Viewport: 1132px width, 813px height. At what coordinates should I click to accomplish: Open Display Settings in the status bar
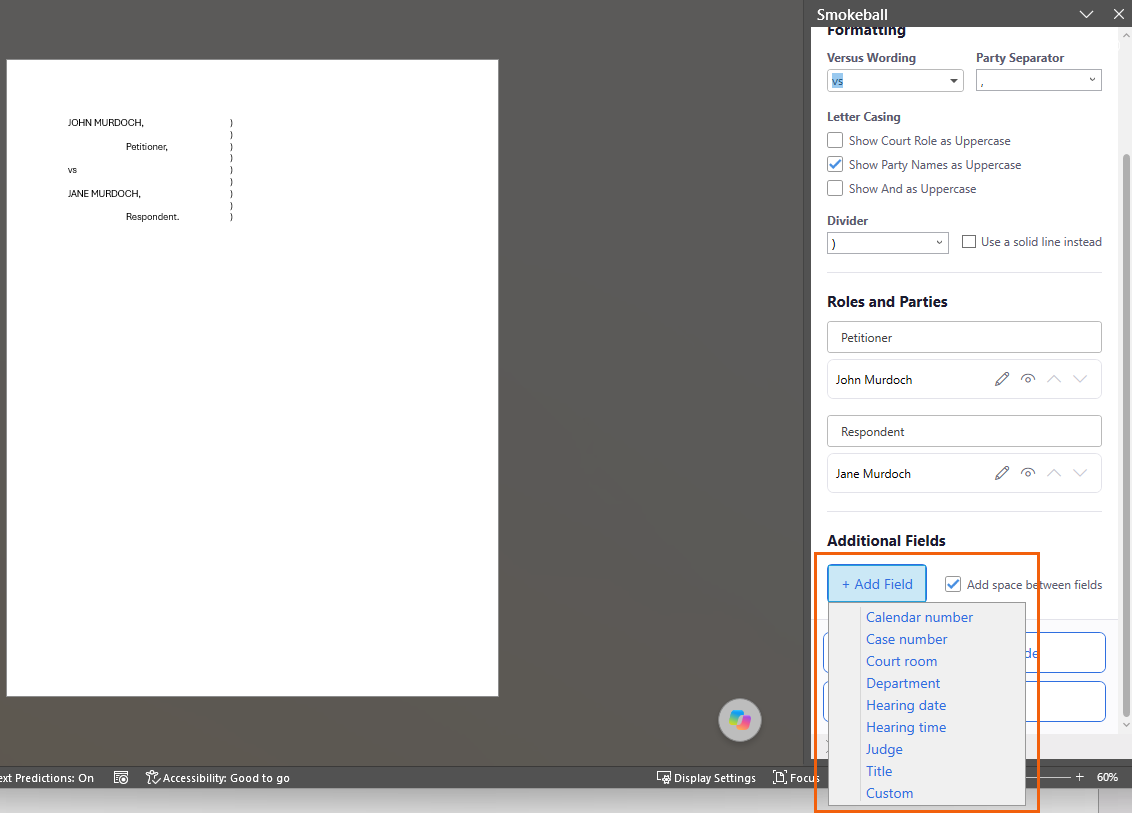(706, 778)
